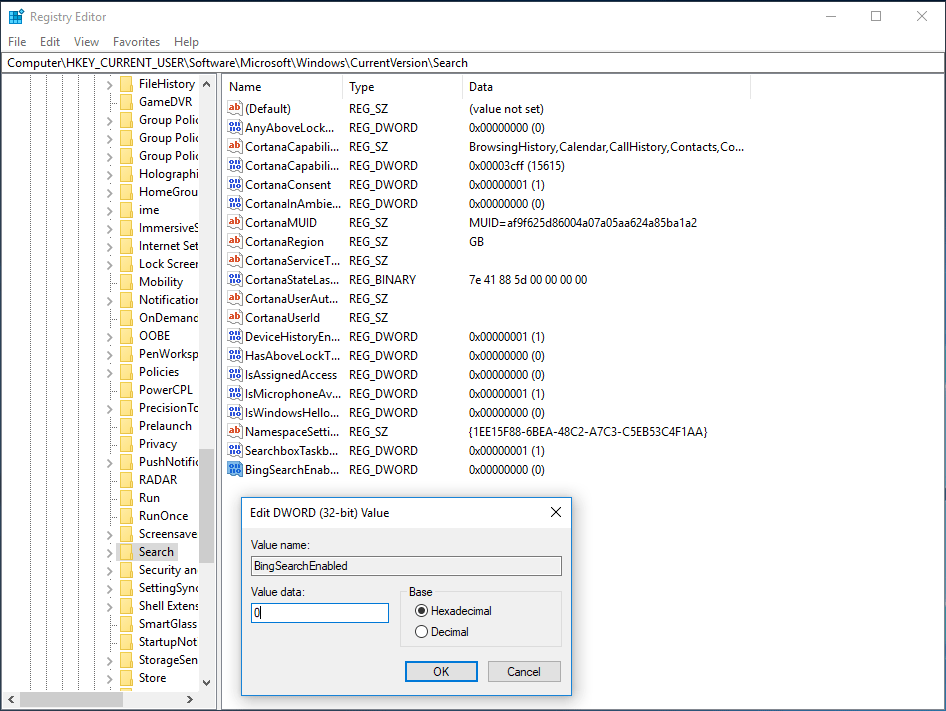946x711 pixels.
Task: Click the tree pane vertical scrollbar thumb
Action: click(x=206, y=505)
